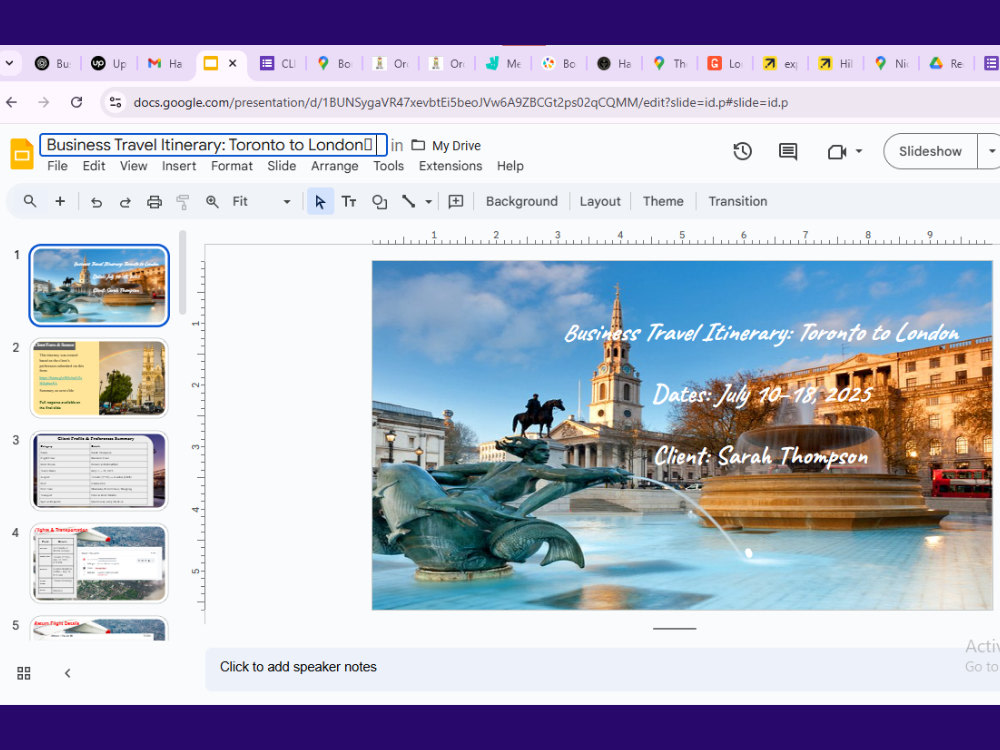Select the slide title text on canvas

761,333
